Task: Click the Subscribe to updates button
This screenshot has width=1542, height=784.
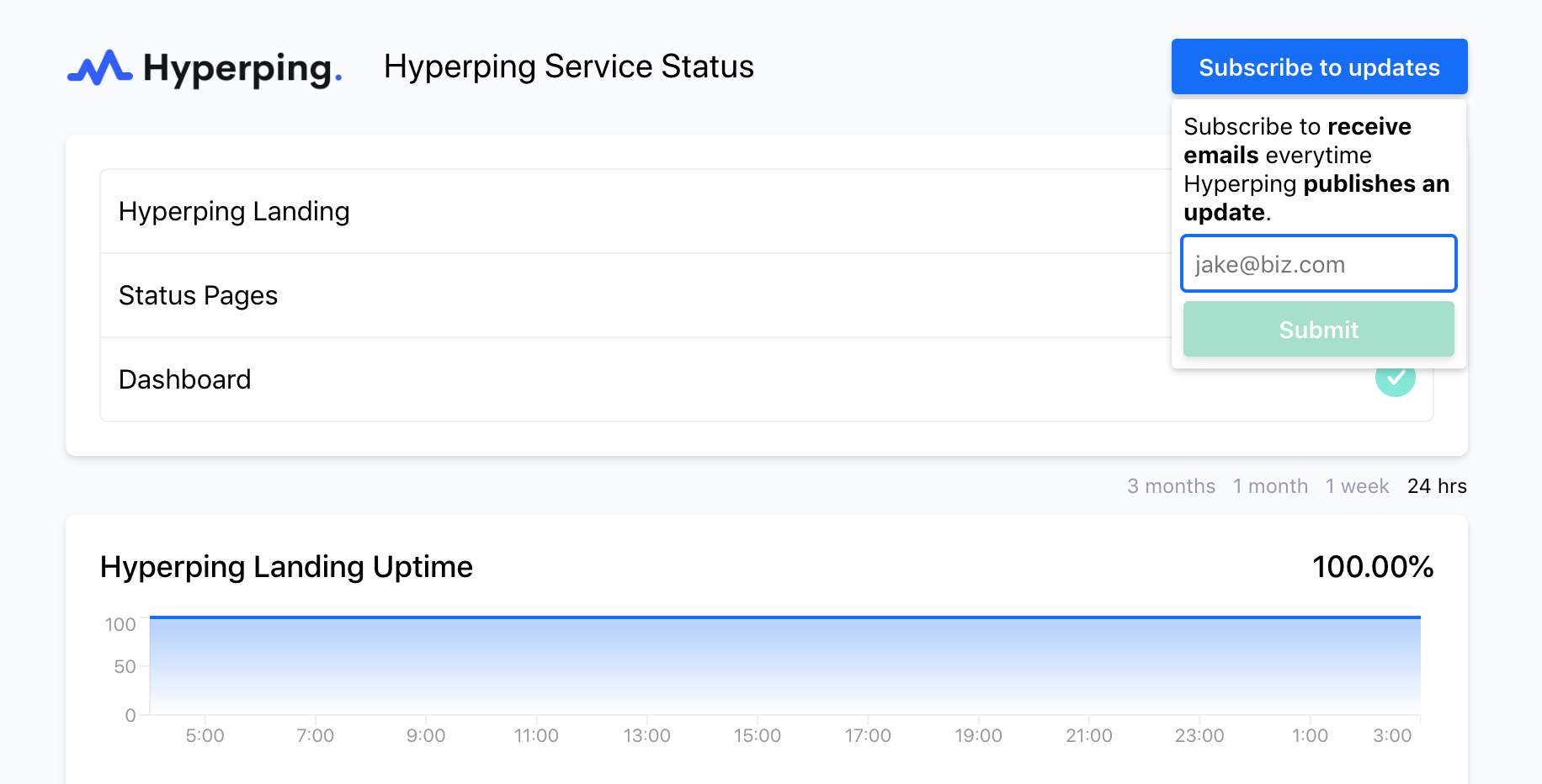Action: (1319, 66)
